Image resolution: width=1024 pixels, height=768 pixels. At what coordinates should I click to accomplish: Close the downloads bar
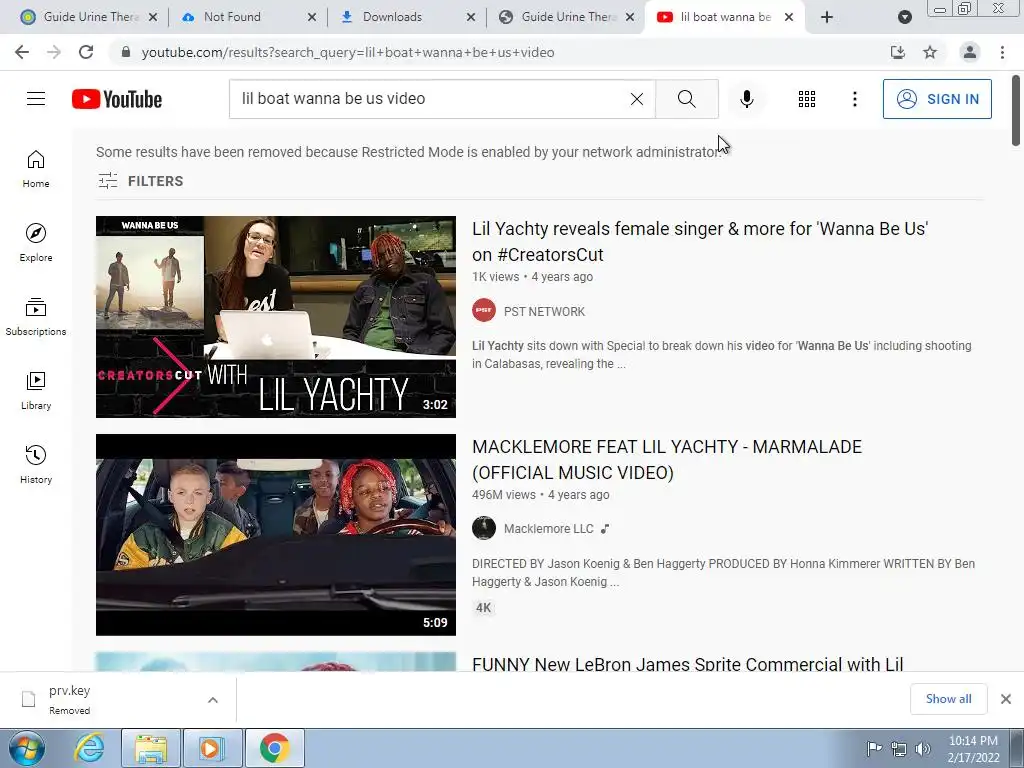(x=1006, y=699)
